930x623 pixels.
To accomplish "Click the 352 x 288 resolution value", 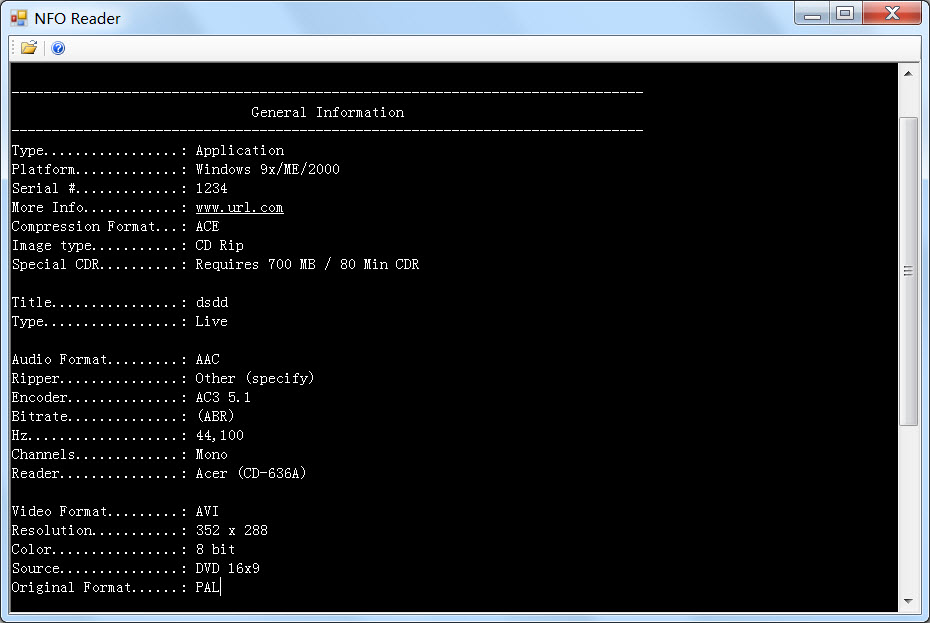I will [231, 531].
